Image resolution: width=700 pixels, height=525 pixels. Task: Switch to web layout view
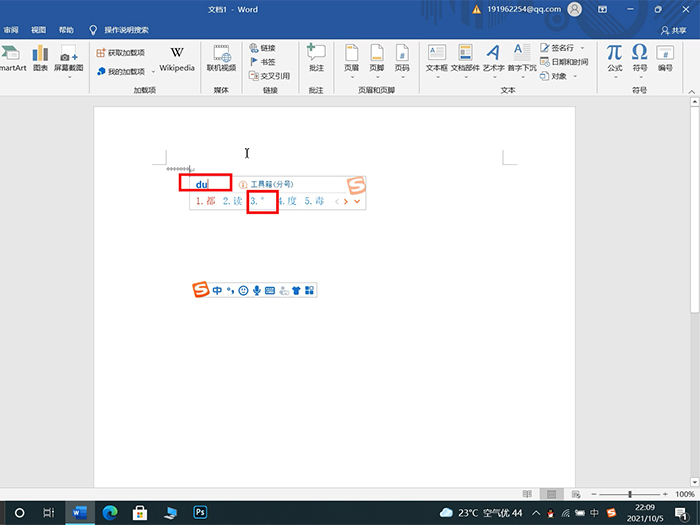pos(576,494)
